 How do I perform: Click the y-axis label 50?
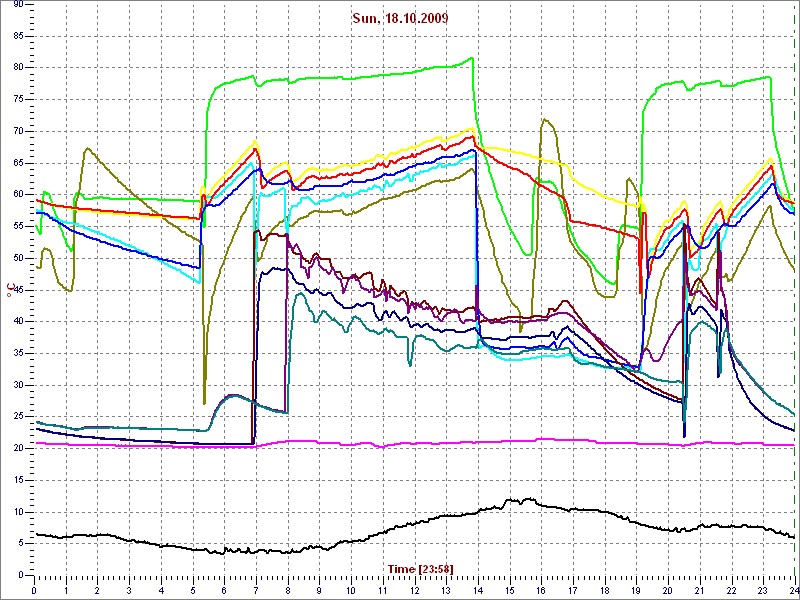click(x=17, y=258)
